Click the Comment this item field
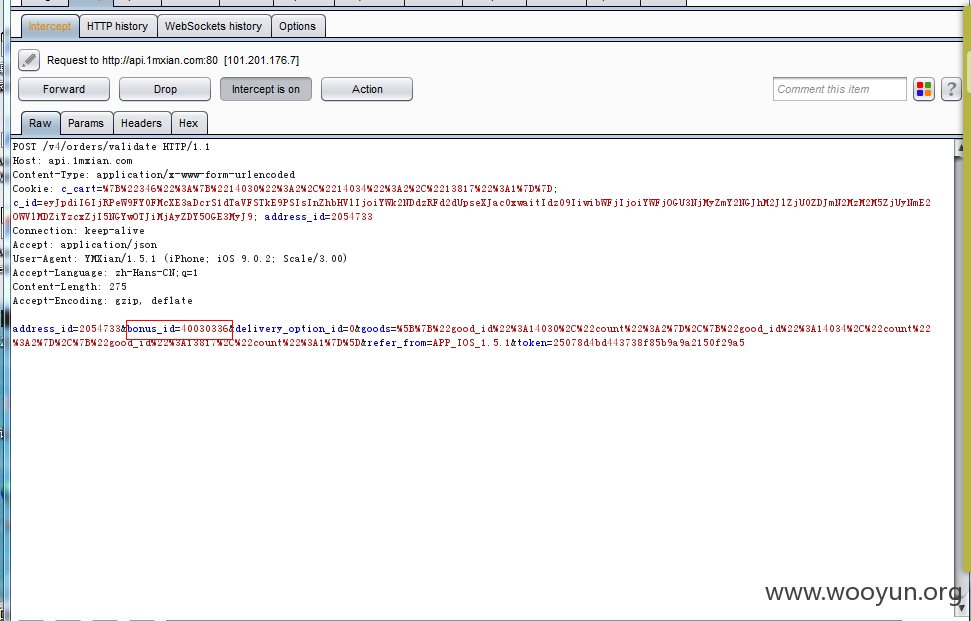The image size is (971, 621). pos(839,89)
